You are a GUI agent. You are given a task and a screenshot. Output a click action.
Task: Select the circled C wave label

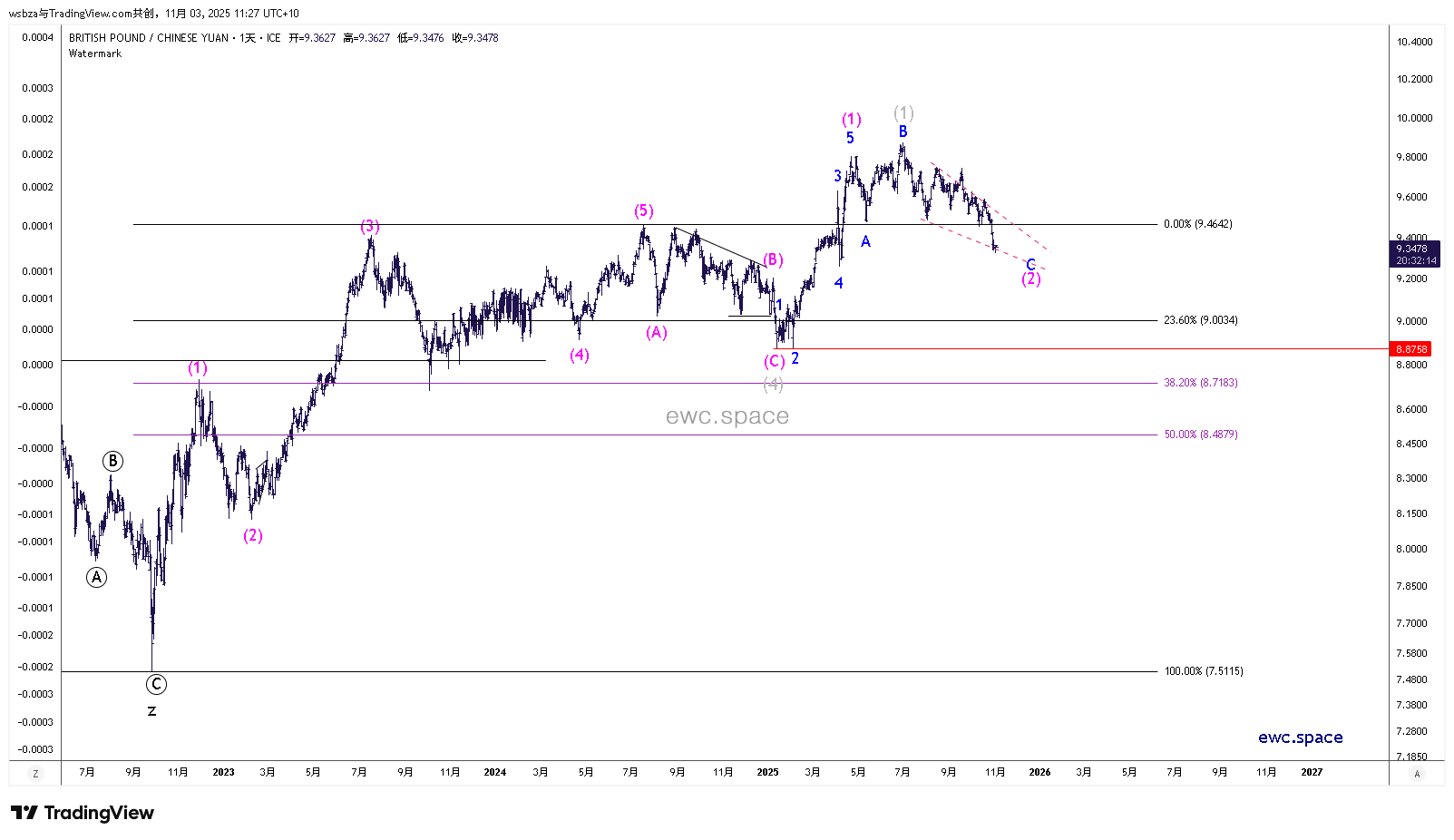[x=156, y=684]
